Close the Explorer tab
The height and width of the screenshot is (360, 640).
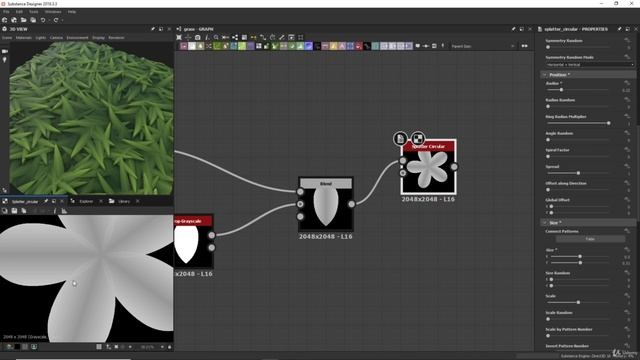pyautogui.click(x=101, y=201)
